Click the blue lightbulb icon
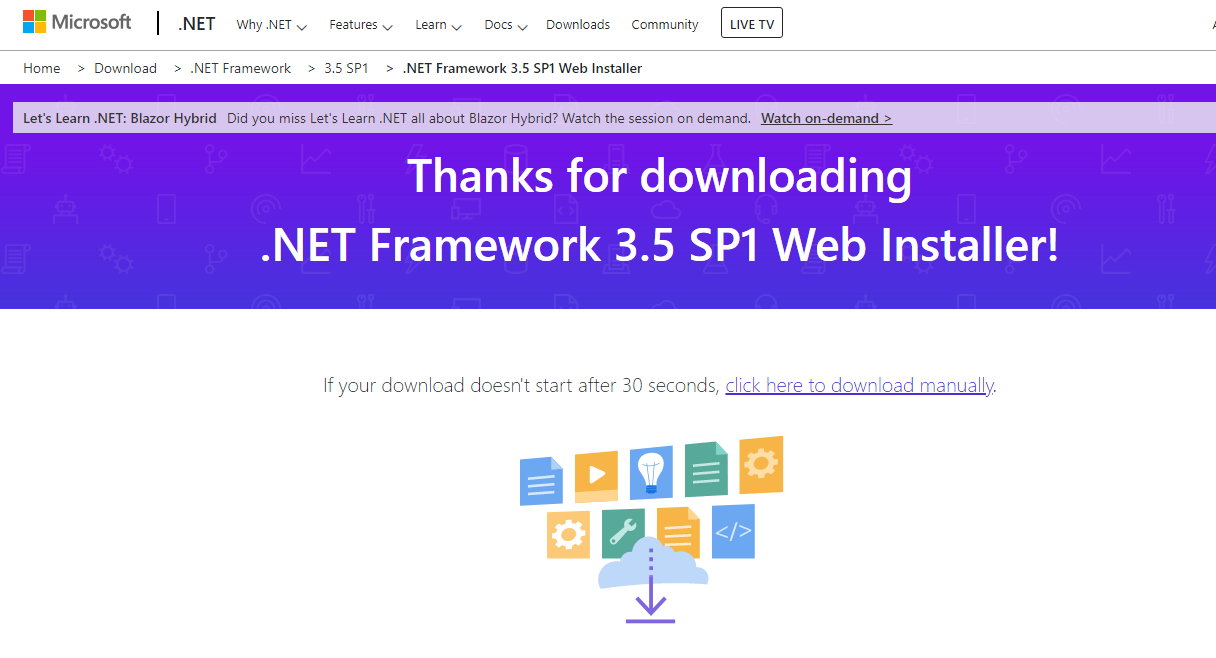1216x658 pixels. tap(651, 472)
